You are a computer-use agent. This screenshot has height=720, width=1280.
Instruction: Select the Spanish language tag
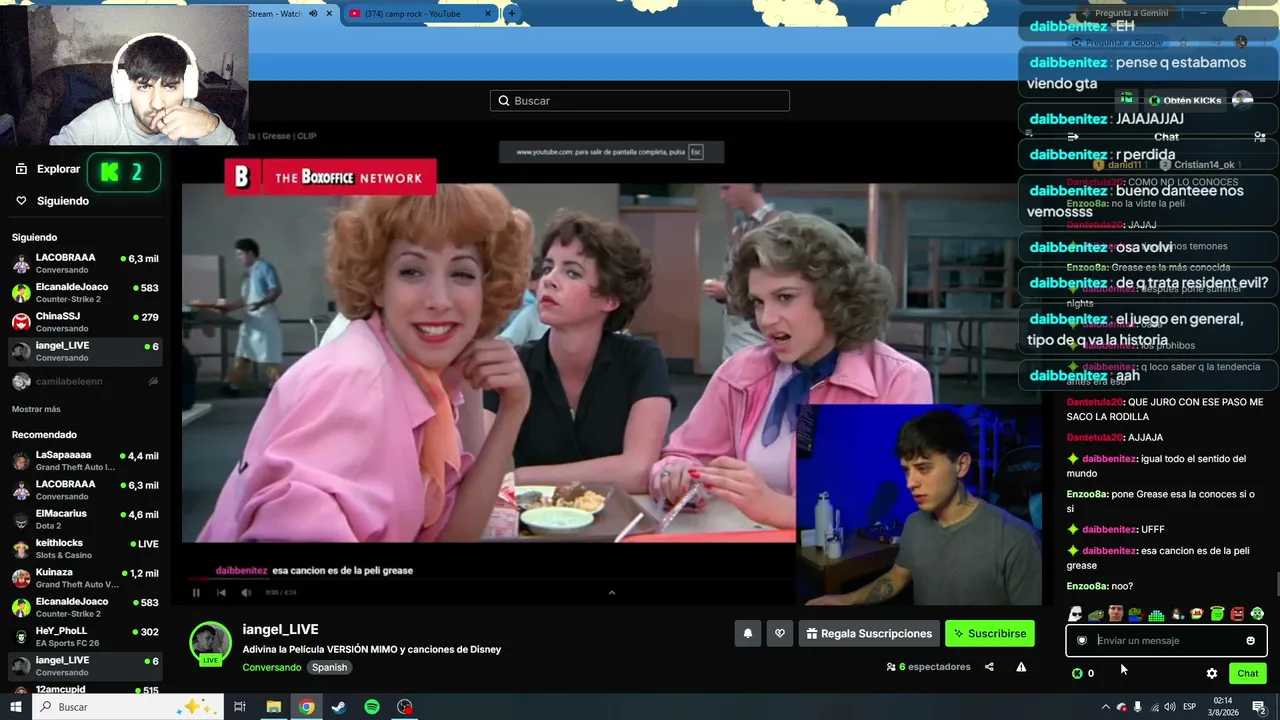pos(329,667)
